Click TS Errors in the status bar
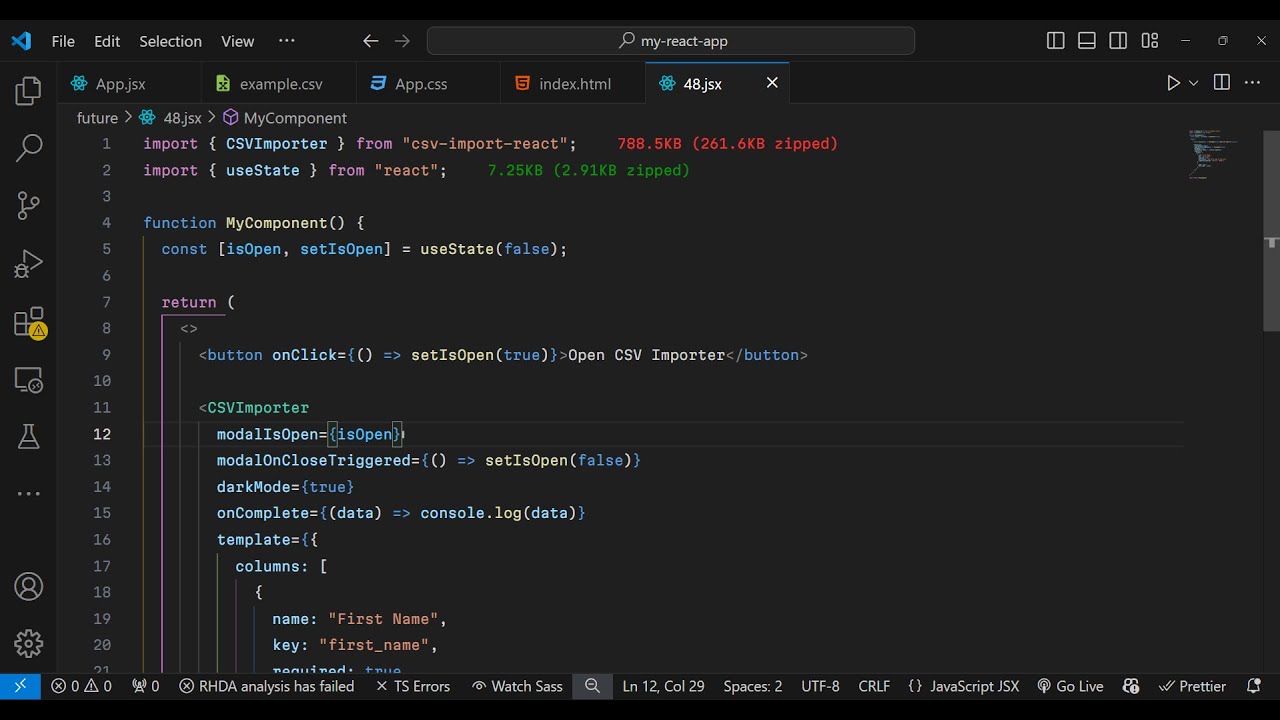Image resolution: width=1280 pixels, height=720 pixels. tap(413, 686)
